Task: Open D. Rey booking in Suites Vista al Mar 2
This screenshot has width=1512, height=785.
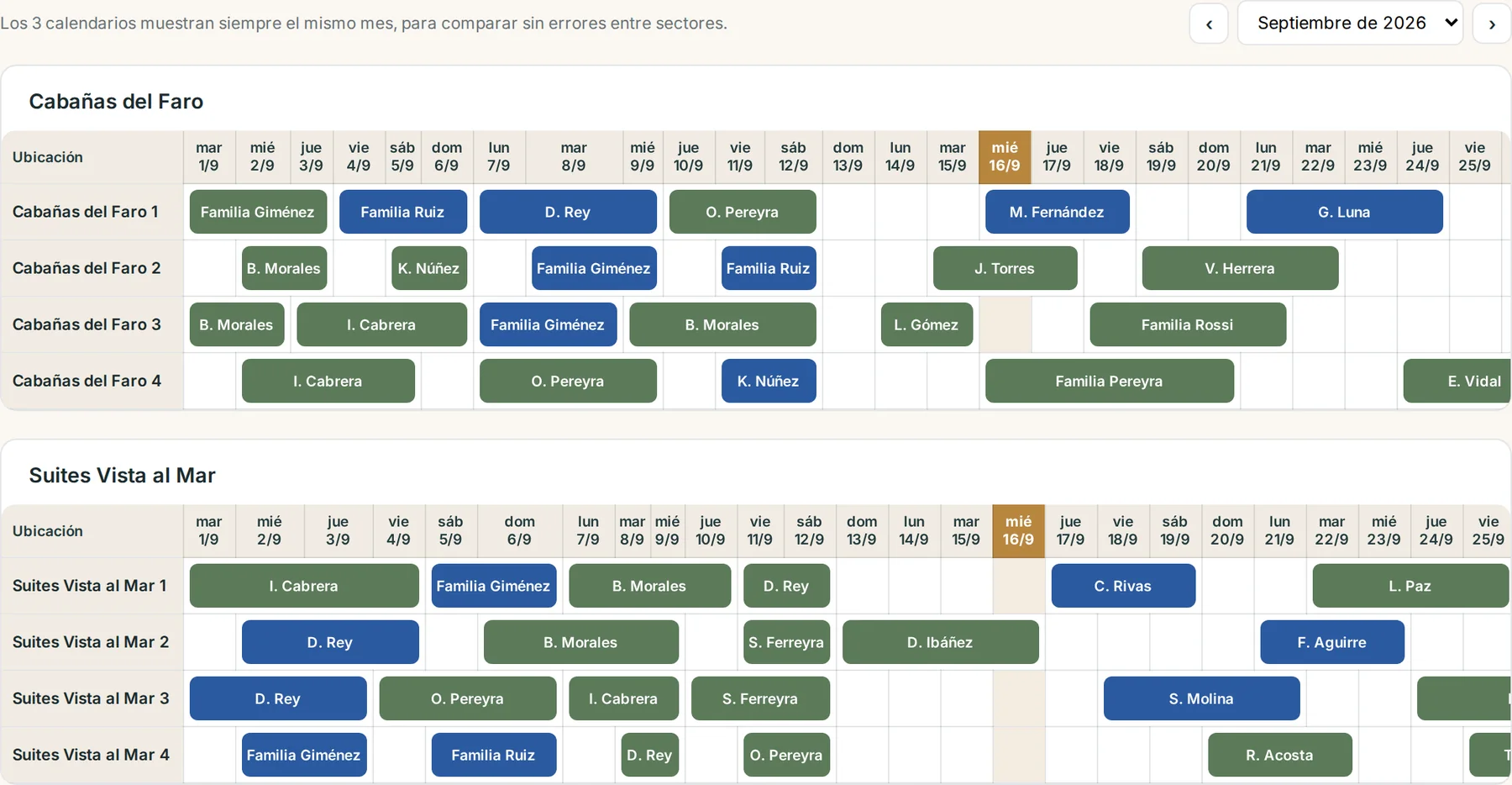Action: pyautogui.click(x=330, y=642)
